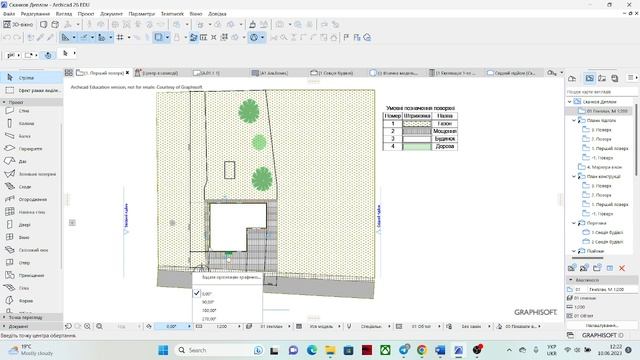The width and height of the screenshot is (640, 360).
Task: Toggle the highlighted selection rectangle button
Action: click(158, 38)
